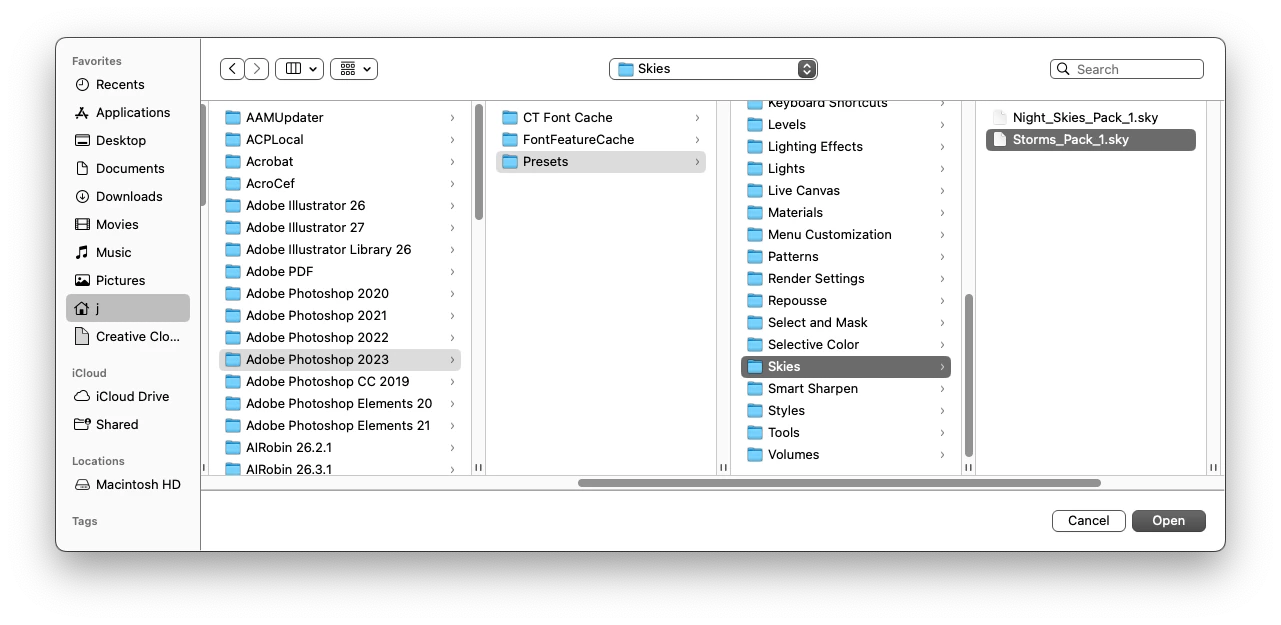This screenshot has height=625, width=1281.
Task: Expand the Presets folder chevron
Action: pos(697,162)
